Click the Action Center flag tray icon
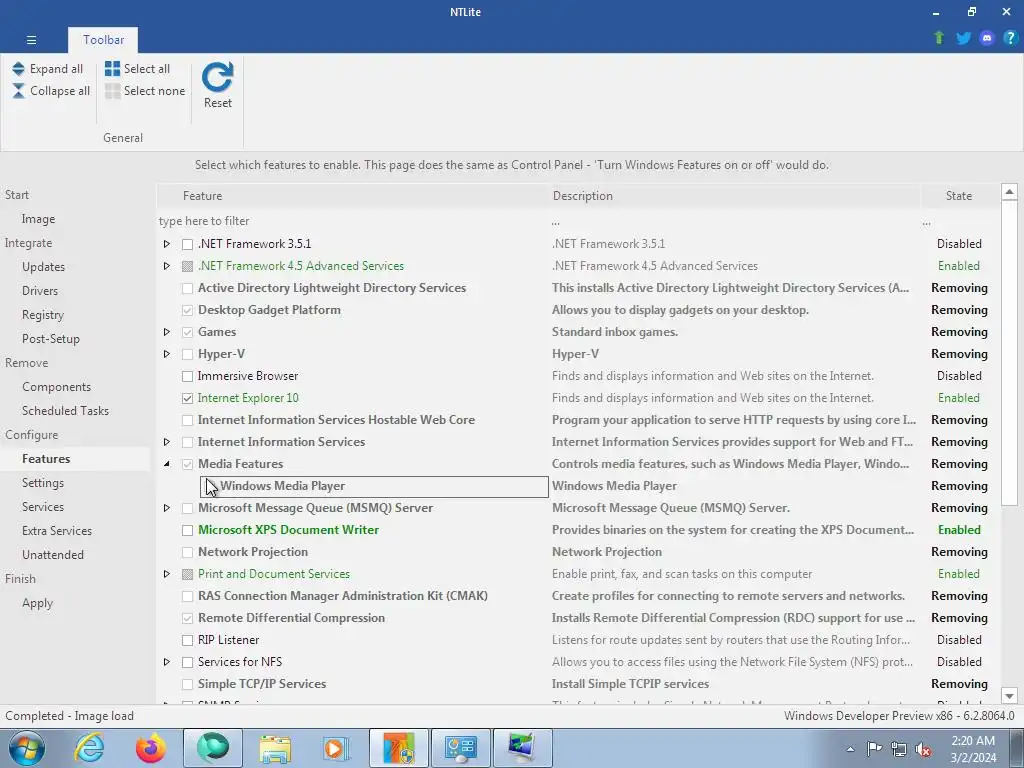The image size is (1024, 768). pyautogui.click(x=874, y=748)
